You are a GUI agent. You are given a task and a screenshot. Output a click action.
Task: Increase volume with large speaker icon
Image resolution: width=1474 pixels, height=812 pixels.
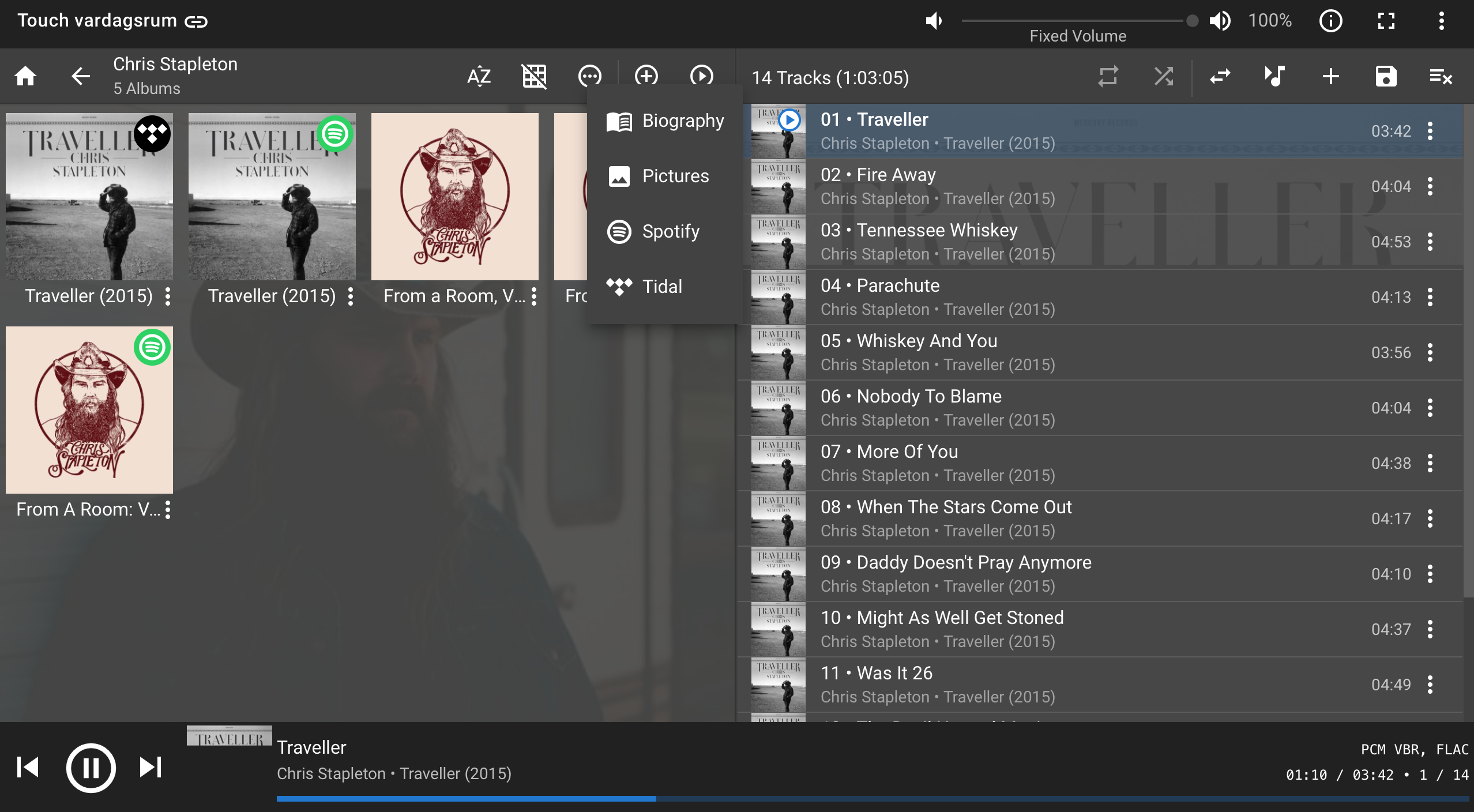coord(1220,21)
